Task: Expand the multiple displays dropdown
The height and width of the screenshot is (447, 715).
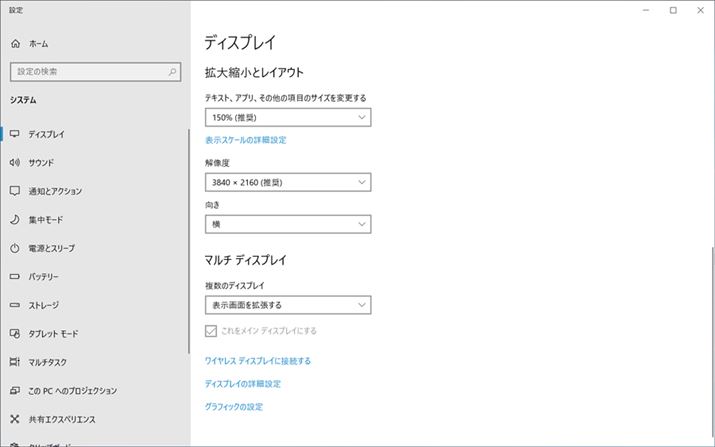Action: pyautogui.click(x=288, y=305)
